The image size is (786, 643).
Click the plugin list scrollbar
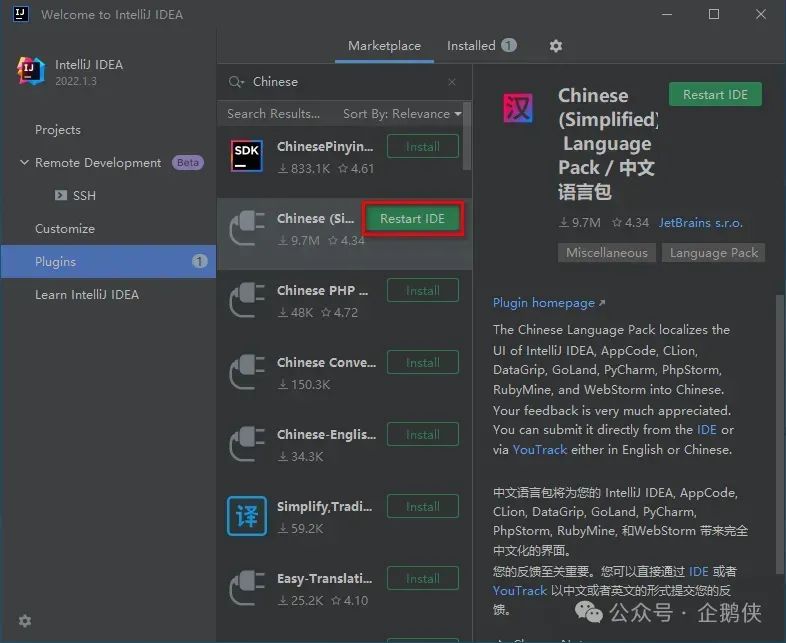[x=467, y=136]
